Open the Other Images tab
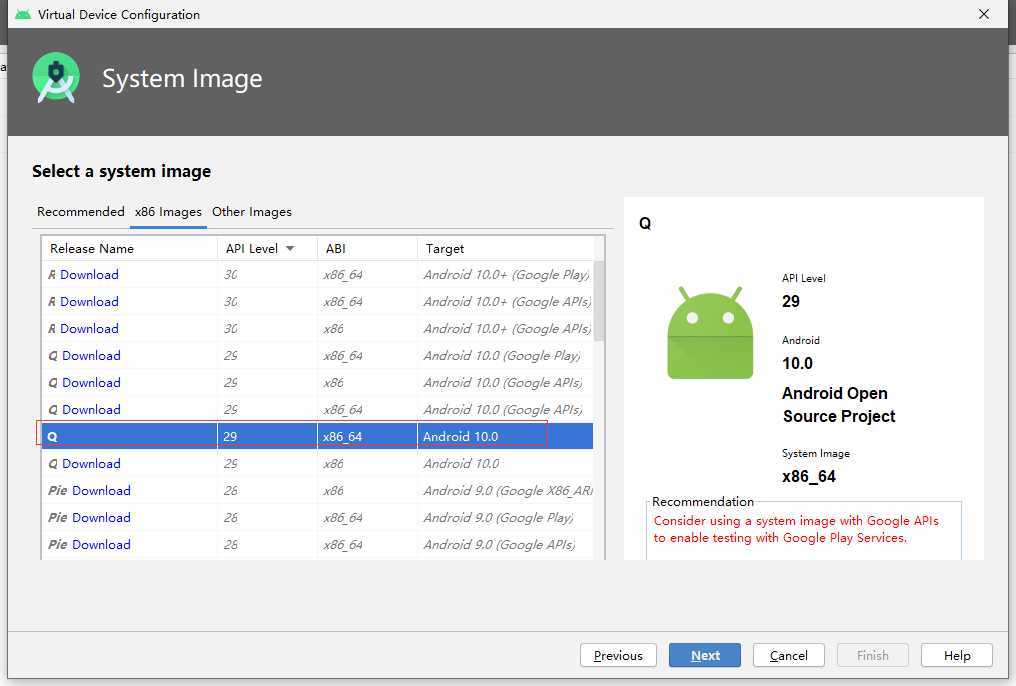This screenshot has width=1016, height=686. (x=252, y=212)
